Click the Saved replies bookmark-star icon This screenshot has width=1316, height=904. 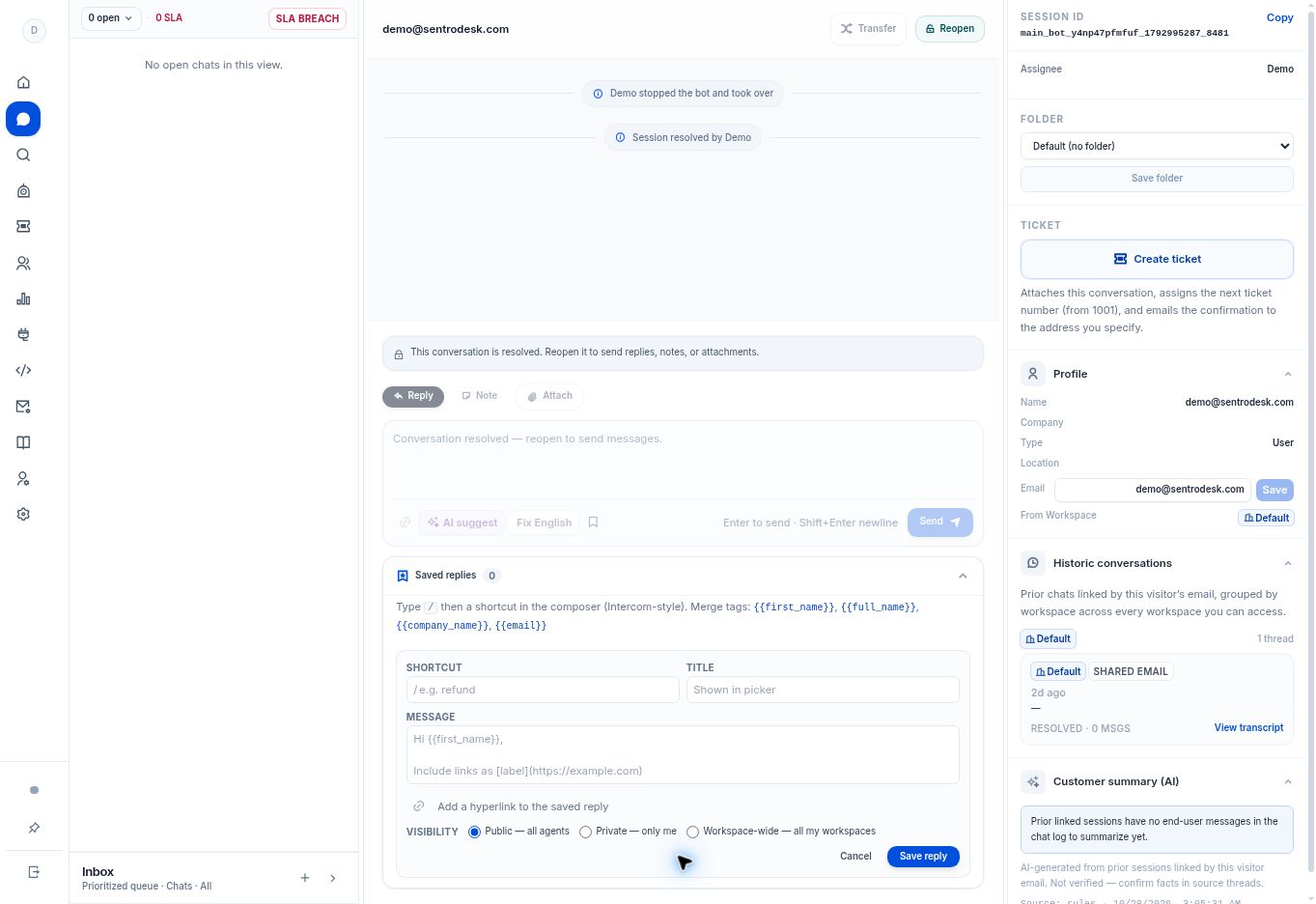[x=403, y=576]
